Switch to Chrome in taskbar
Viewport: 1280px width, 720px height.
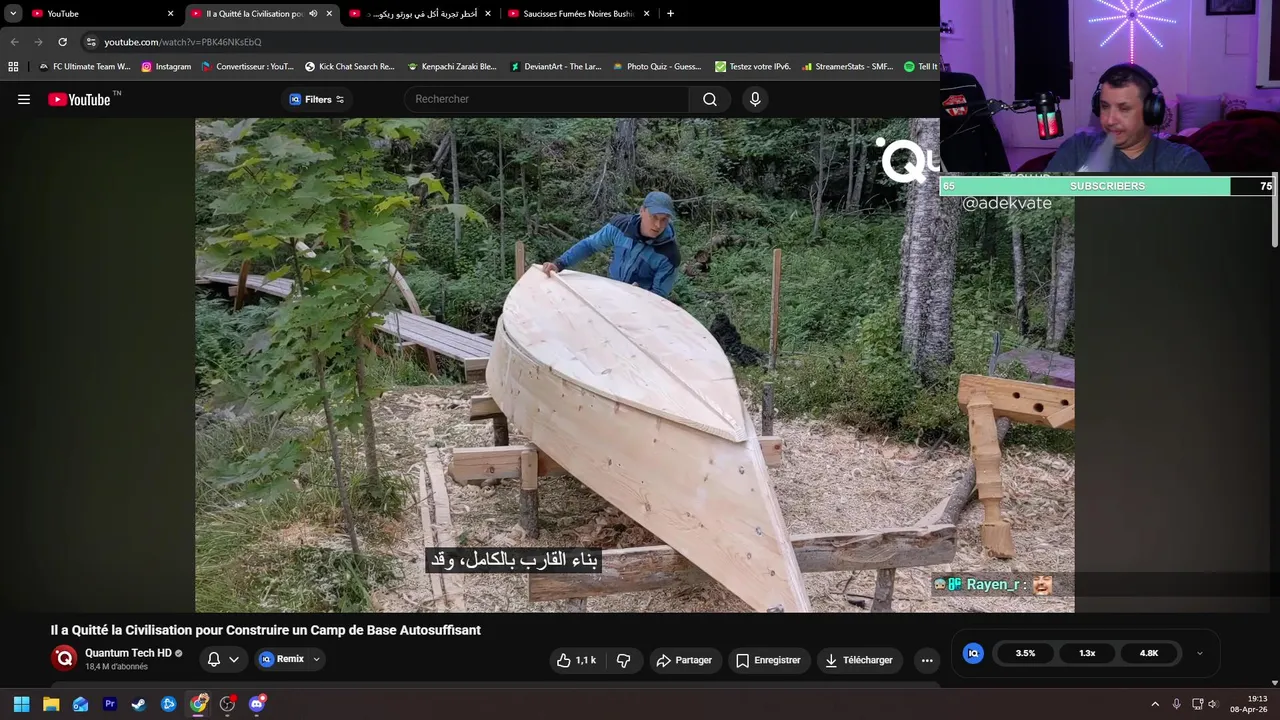pos(198,704)
